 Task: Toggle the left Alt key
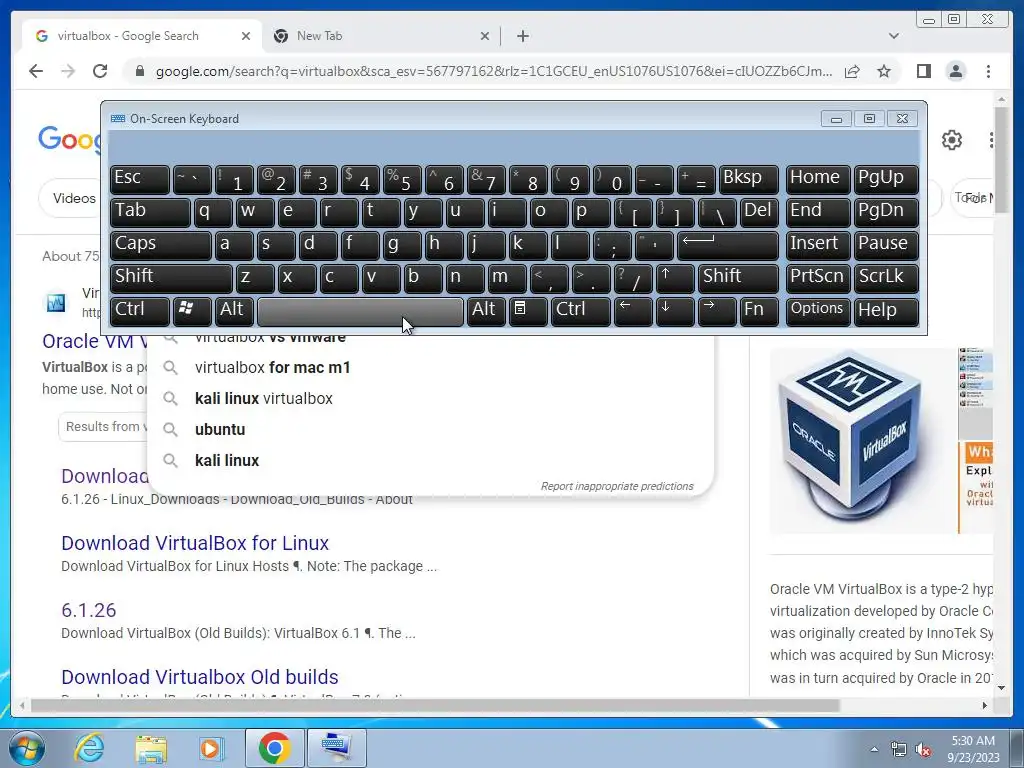tap(234, 311)
